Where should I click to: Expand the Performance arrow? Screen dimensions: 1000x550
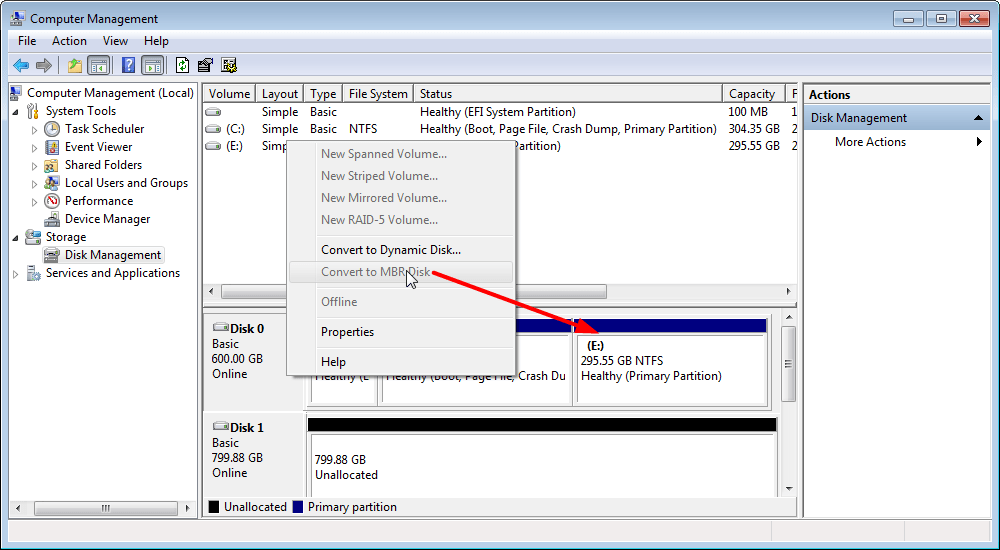[34, 202]
